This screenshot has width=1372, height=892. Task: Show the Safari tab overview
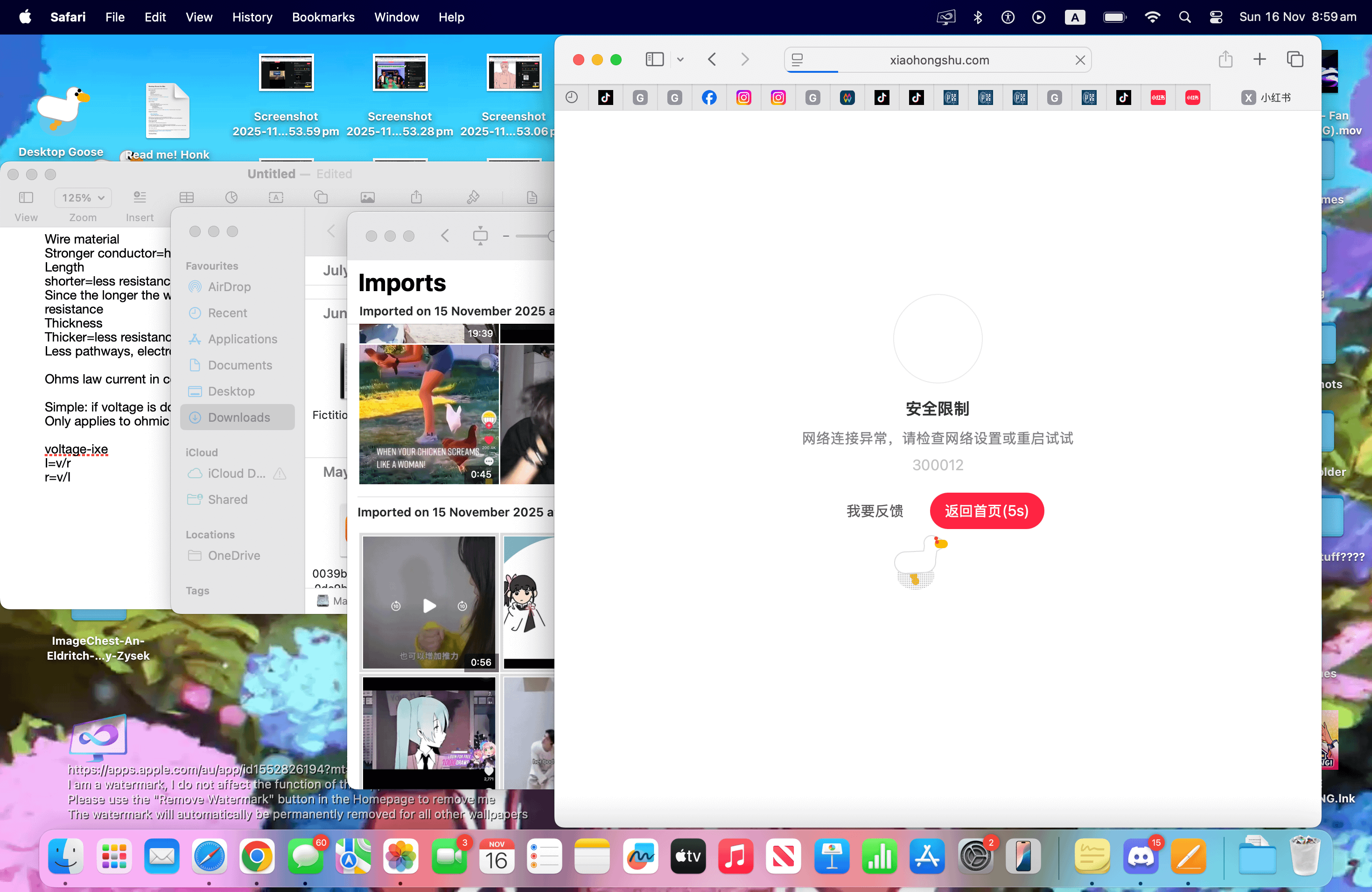1295,59
